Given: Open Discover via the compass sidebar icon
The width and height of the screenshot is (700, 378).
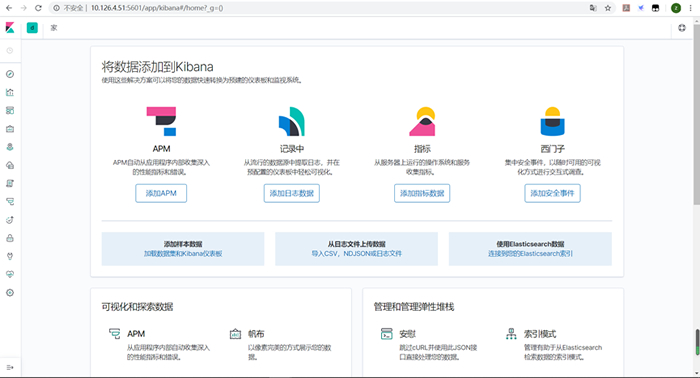Looking at the screenshot, I should tap(10, 74).
